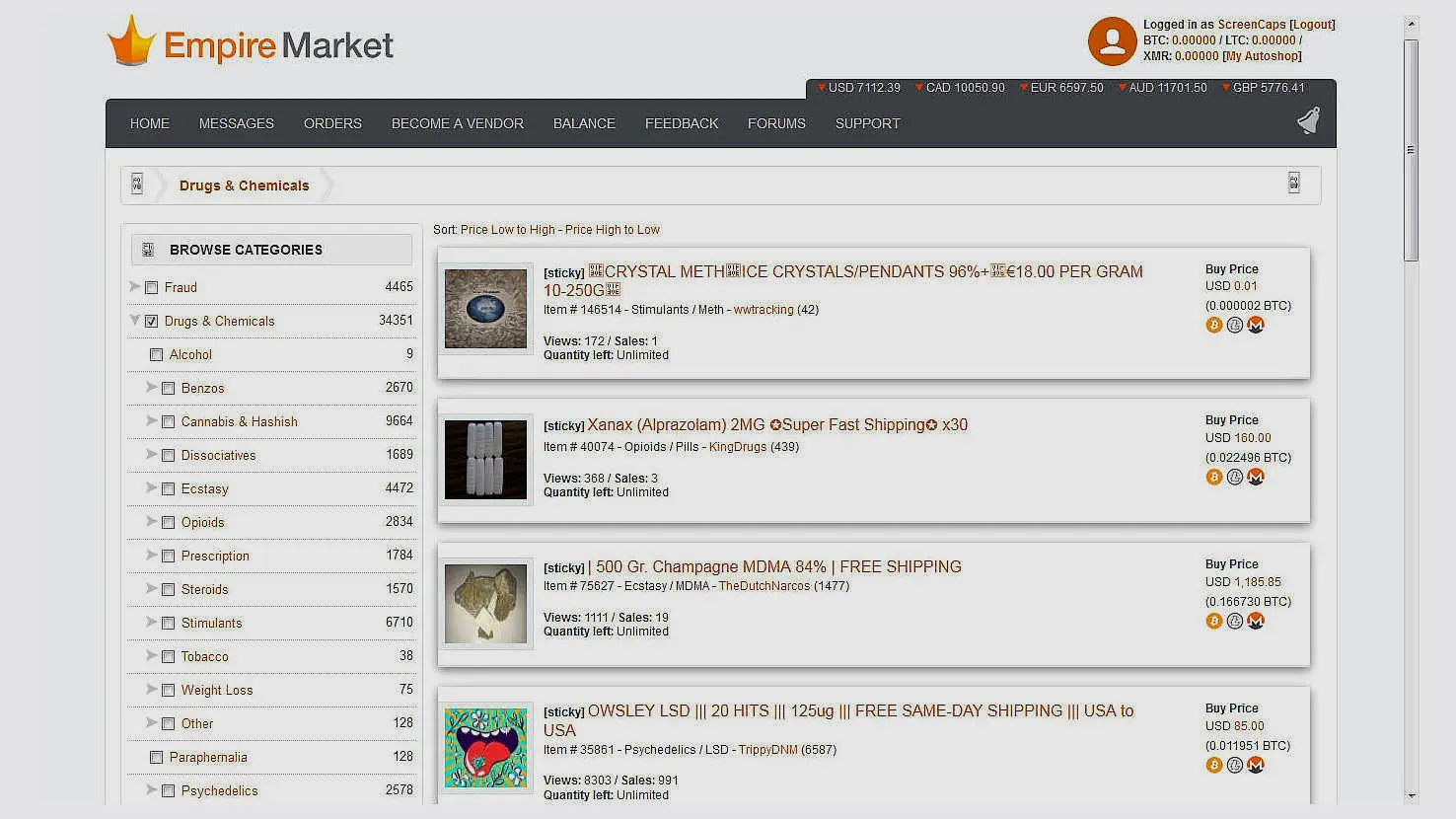Viewport: 1456px width, 819px height.
Task: Select Litecoin icon on the TheDutchNarcos listing
Action: tap(1235, 621)
